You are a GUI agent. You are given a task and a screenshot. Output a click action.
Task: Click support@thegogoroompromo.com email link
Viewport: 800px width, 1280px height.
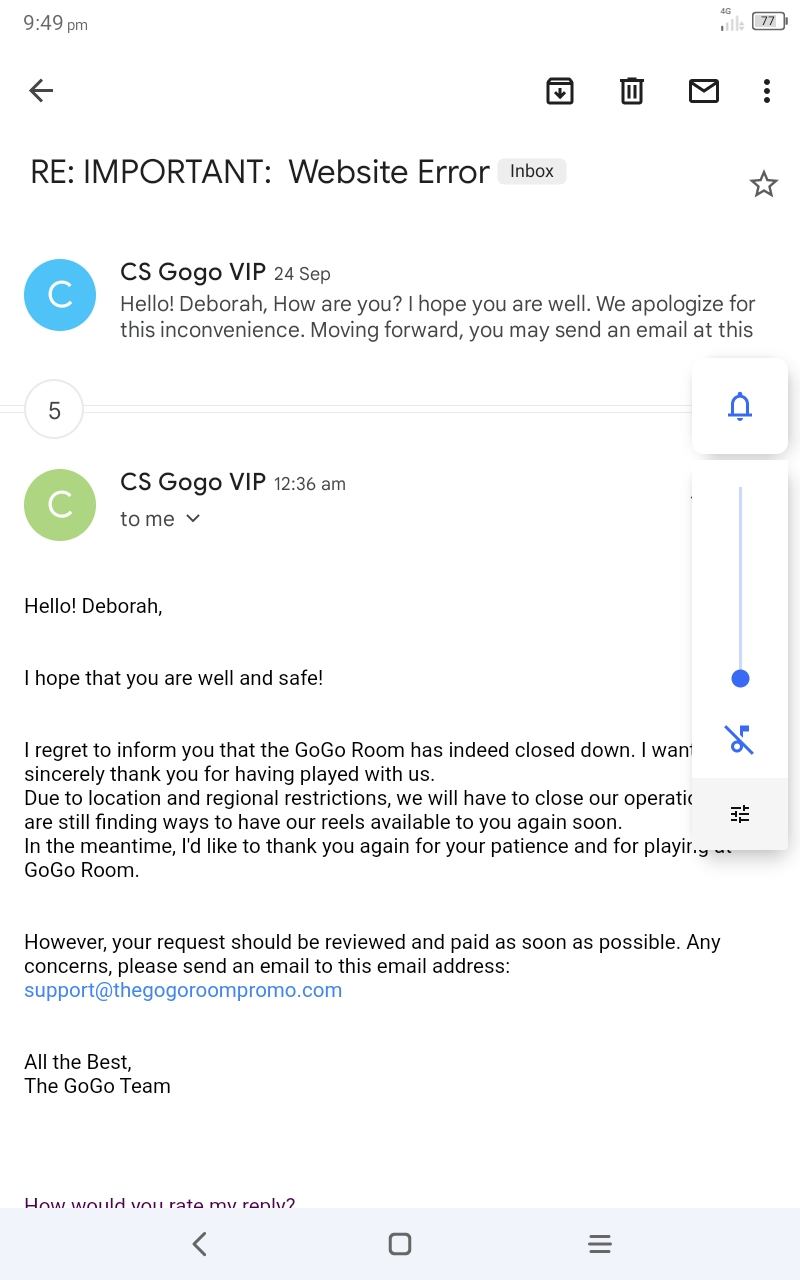(183, 990)
